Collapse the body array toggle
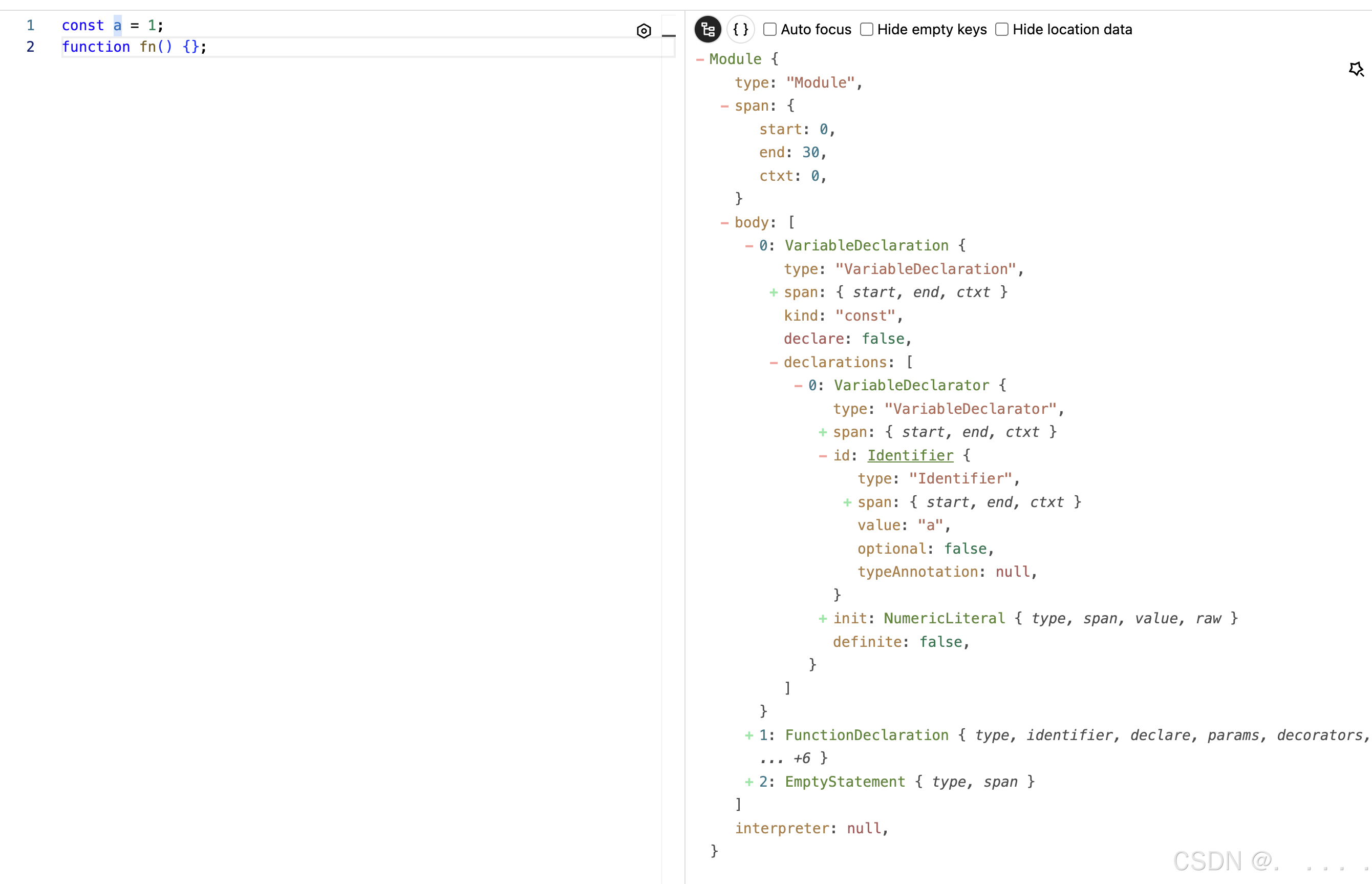 (x=724, y=223)
